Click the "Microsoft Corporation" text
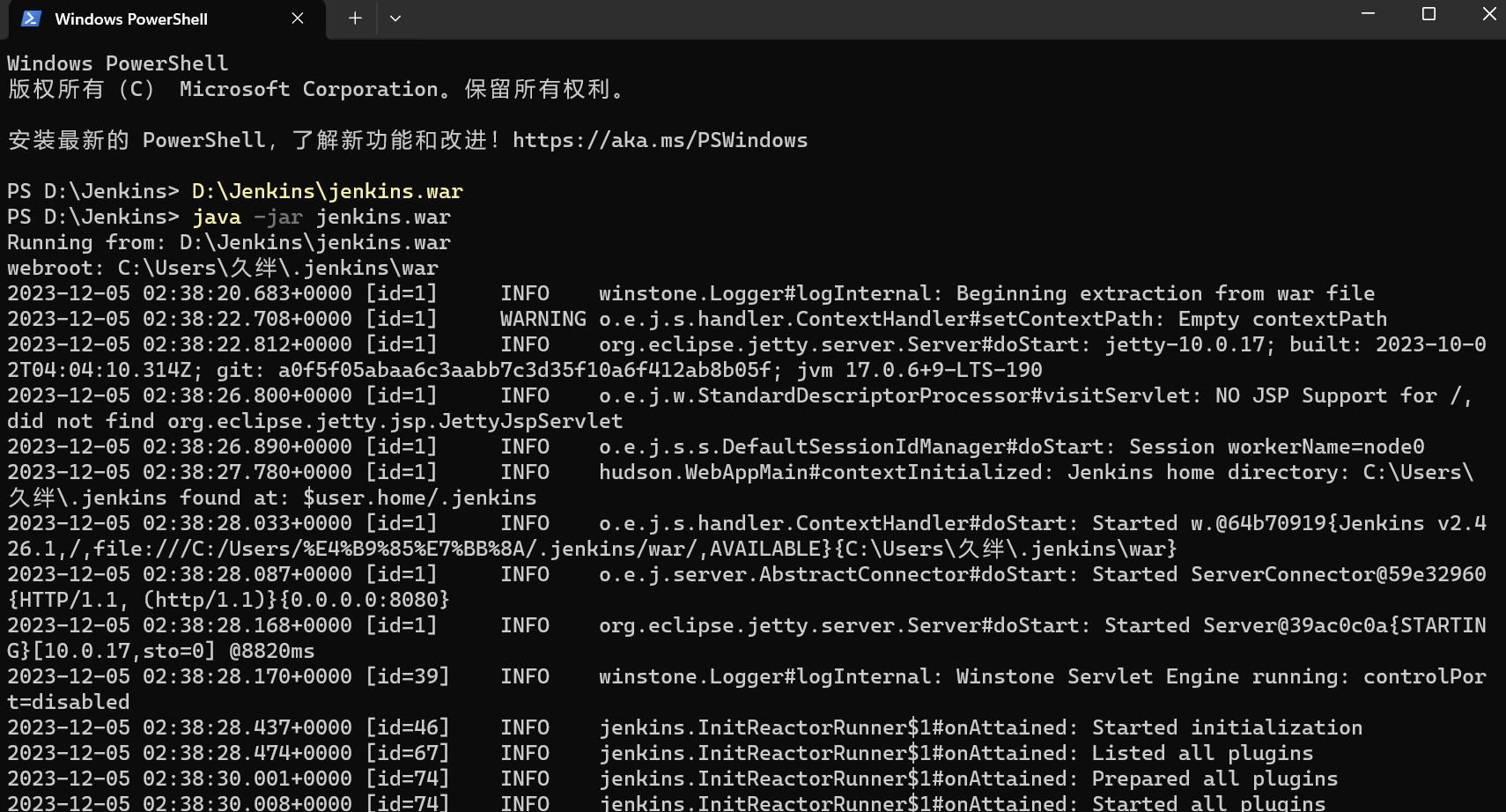 pos(309,90)
